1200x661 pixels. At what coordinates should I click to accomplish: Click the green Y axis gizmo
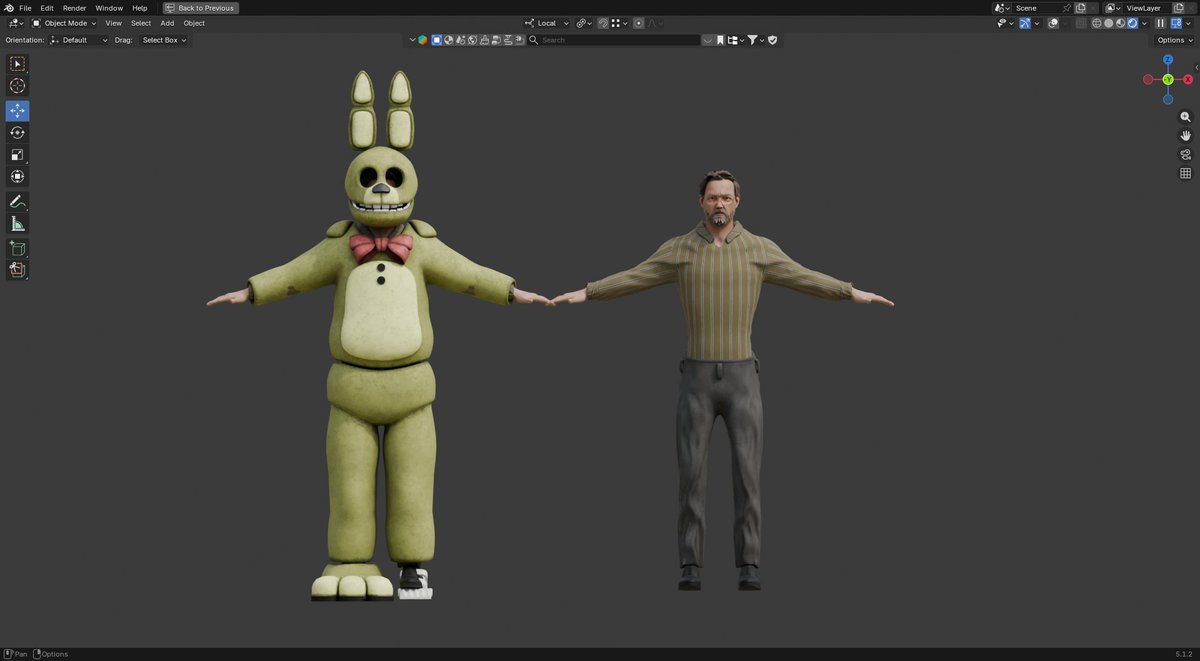(x=1168, y=79)
